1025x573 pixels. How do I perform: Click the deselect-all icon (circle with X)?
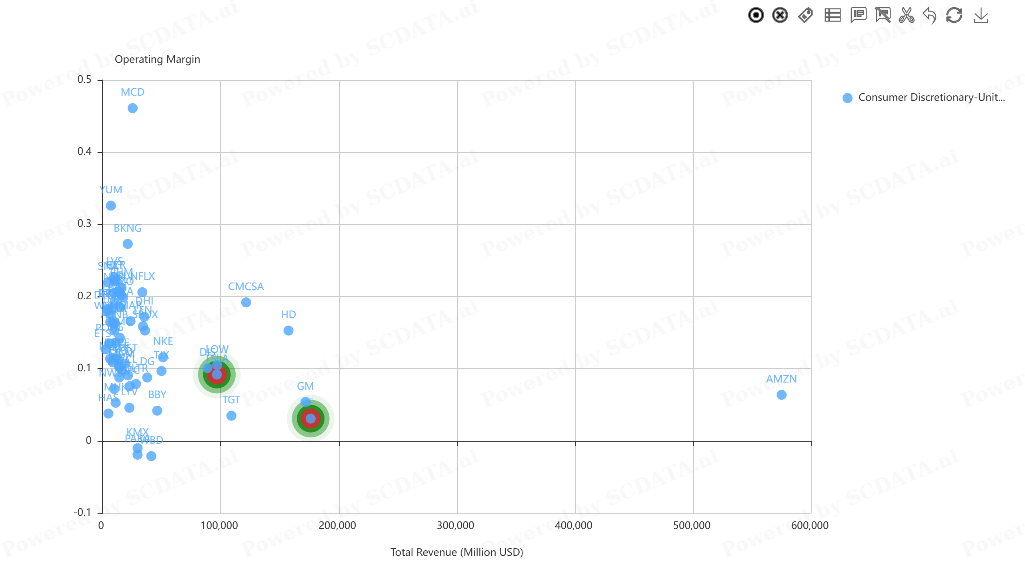click(781, 15)
